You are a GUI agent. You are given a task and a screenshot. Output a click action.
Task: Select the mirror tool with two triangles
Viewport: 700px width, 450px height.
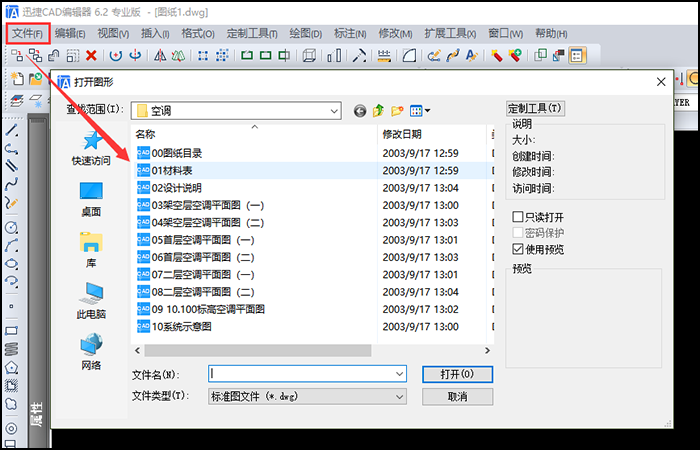(160, 55)
